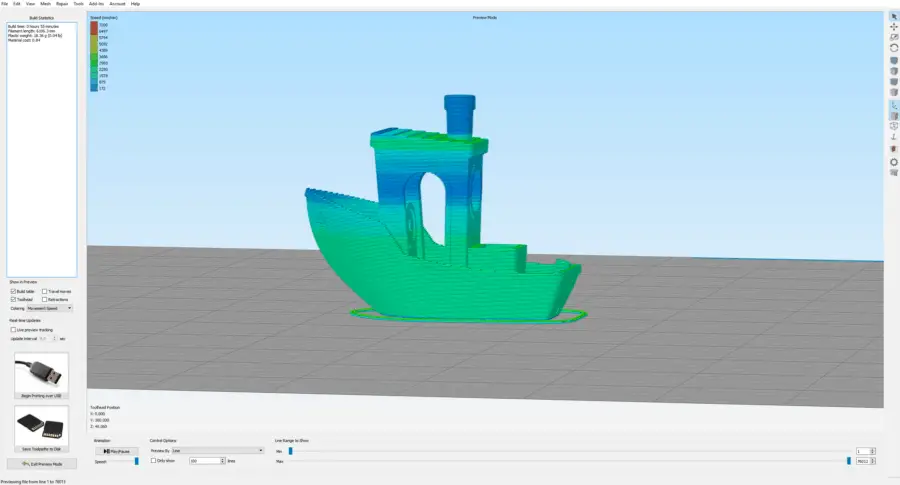Click the USB cable picture
The height and width of the screenshot is (485, 900).
coord(41,373)
